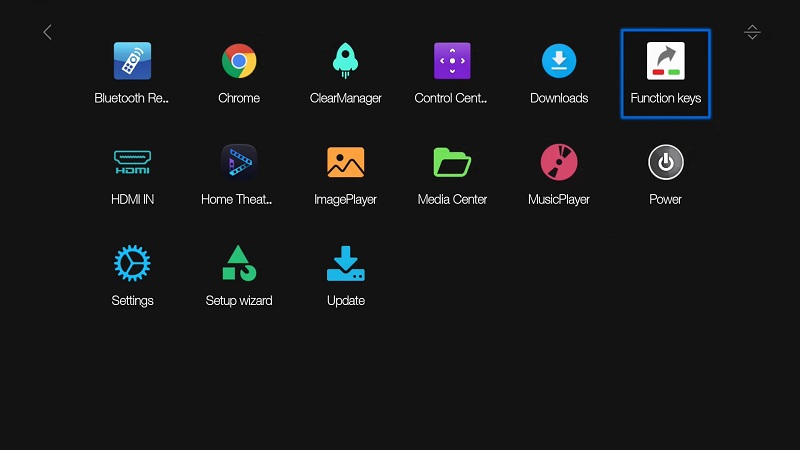Screen dimensions: 800x450
Task: Launch the Setup wizard shapes icon
Action: pos(239,263)
